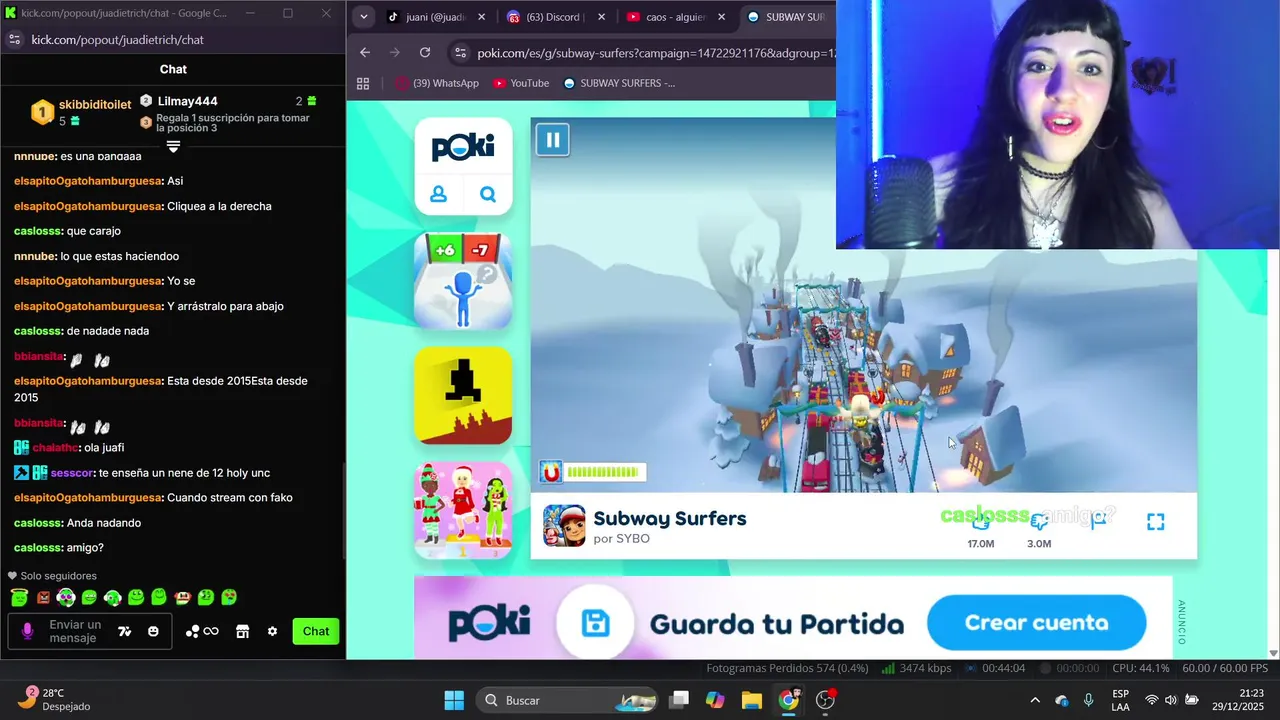Switch to the juani TikTok tab
This screenshot has width=1280, height=720.
tap(436, 17)
